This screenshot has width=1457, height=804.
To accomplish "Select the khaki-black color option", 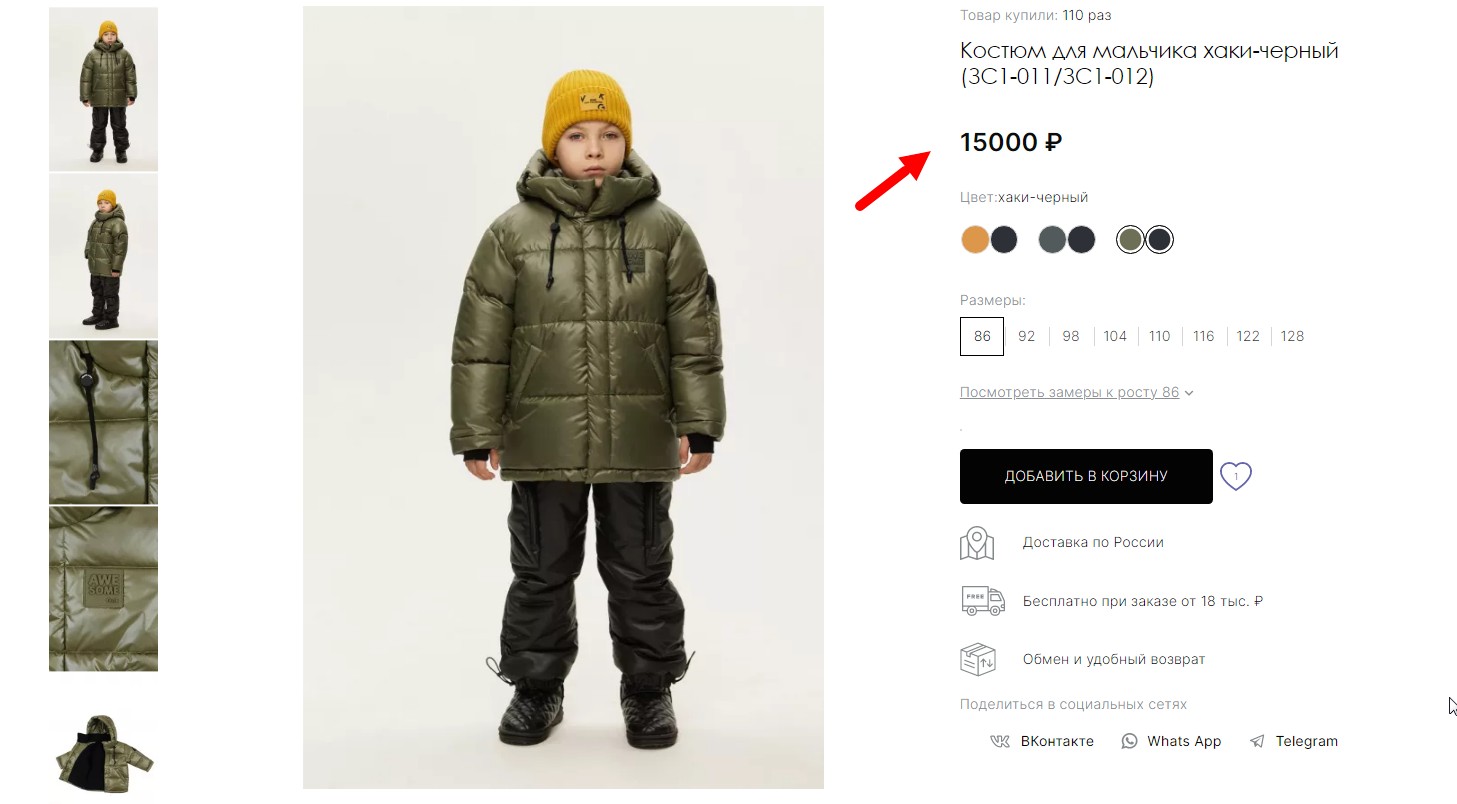I will click(1145, 240).
